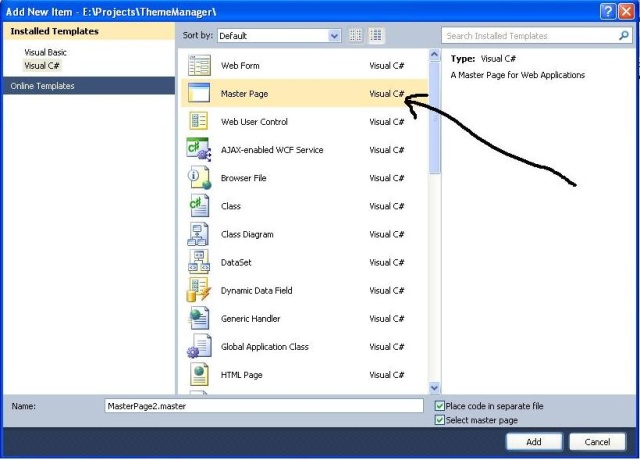The image size is (640, 460).
Task: Click the 'Dynamic Data Field' label
Action: click(x=256, y=291)
